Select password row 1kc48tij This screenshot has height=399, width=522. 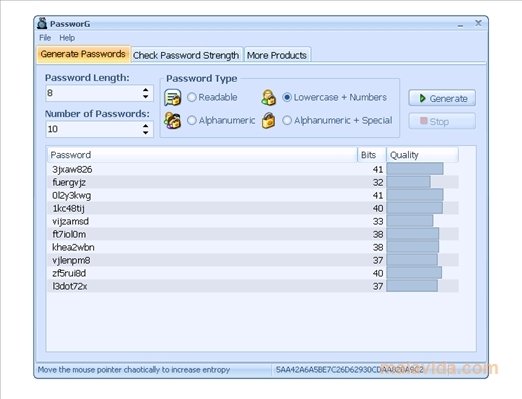pos(253,208)
